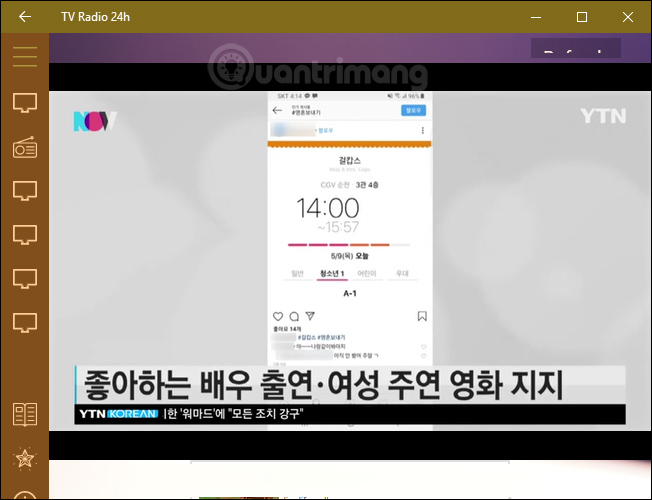The height and width of the screenshot is (500, 652).
Task: Open favorites with the star icon
Action: [25, 458]
